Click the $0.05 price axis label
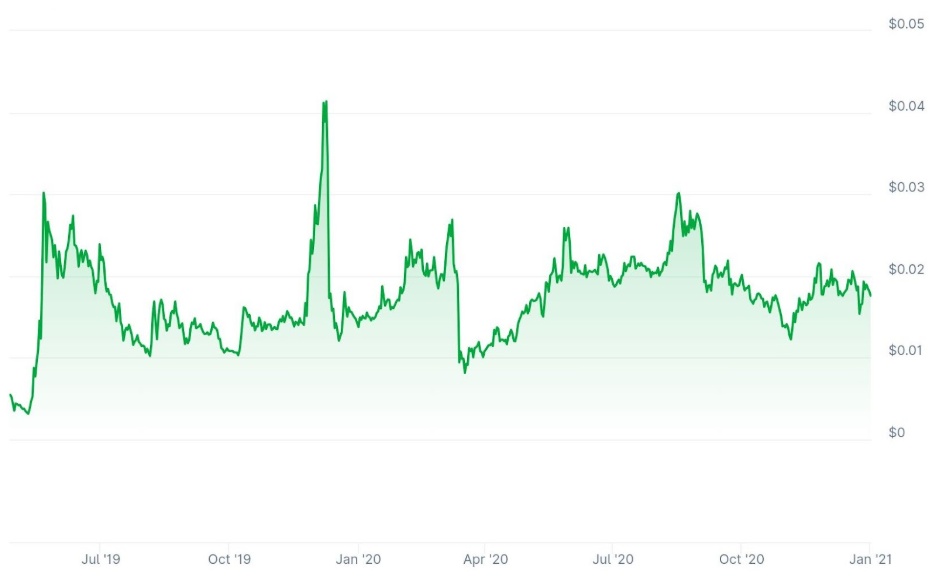Image resolution: width=935 pixels, height=581 pixels. 906,24
